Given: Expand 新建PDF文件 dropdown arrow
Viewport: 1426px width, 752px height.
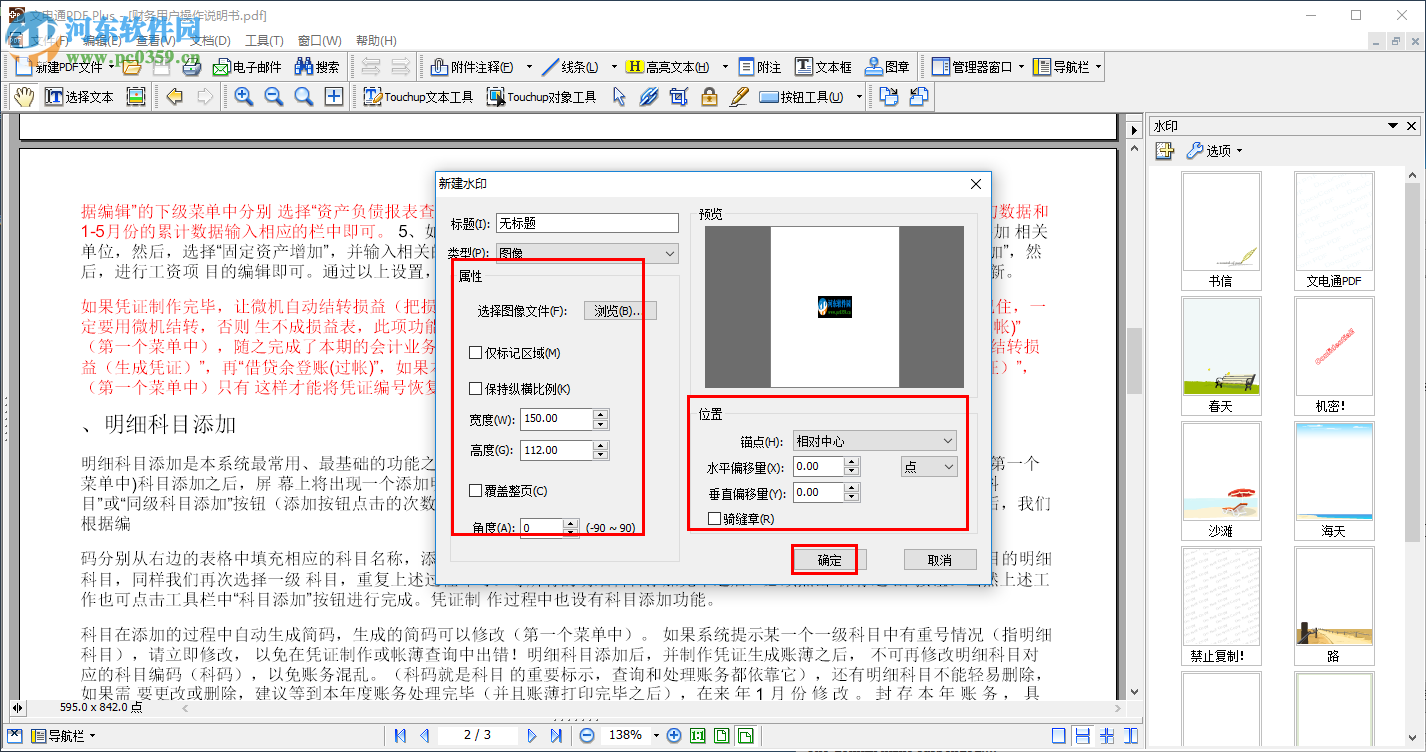Looking at the screenshot, I should coord(110,67).
